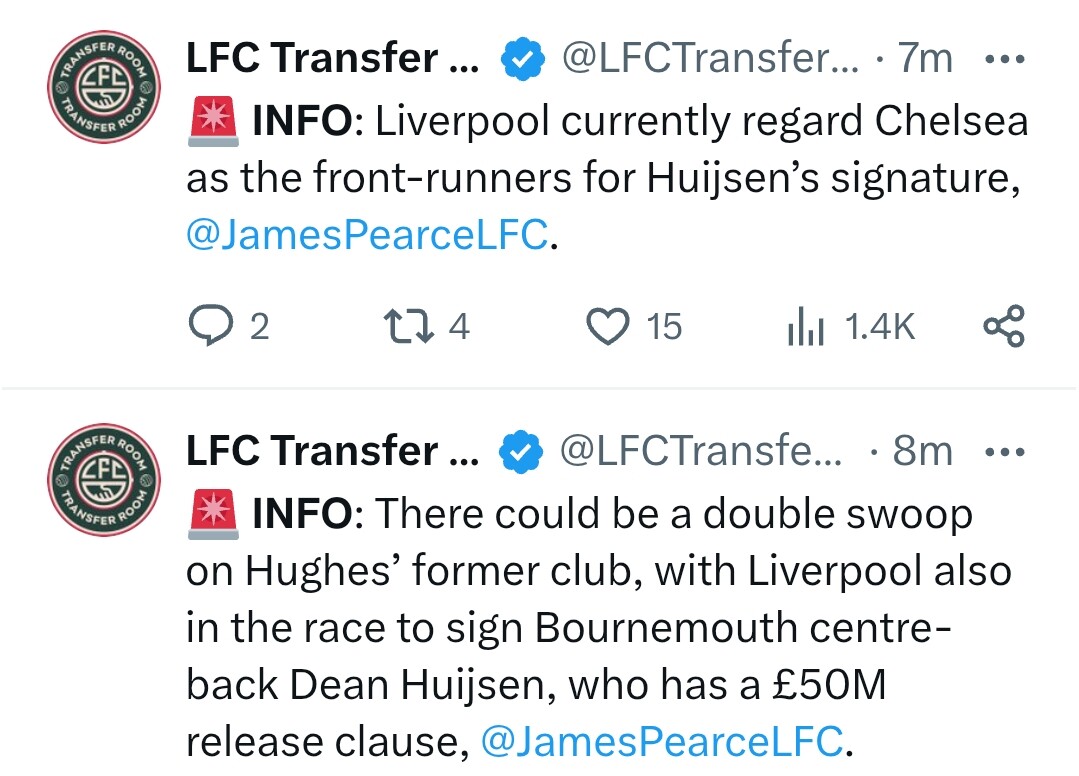The image size is (1079, 776).
Task: Open LFC Transfer Room avatar on second tweet
Action: 104,479
